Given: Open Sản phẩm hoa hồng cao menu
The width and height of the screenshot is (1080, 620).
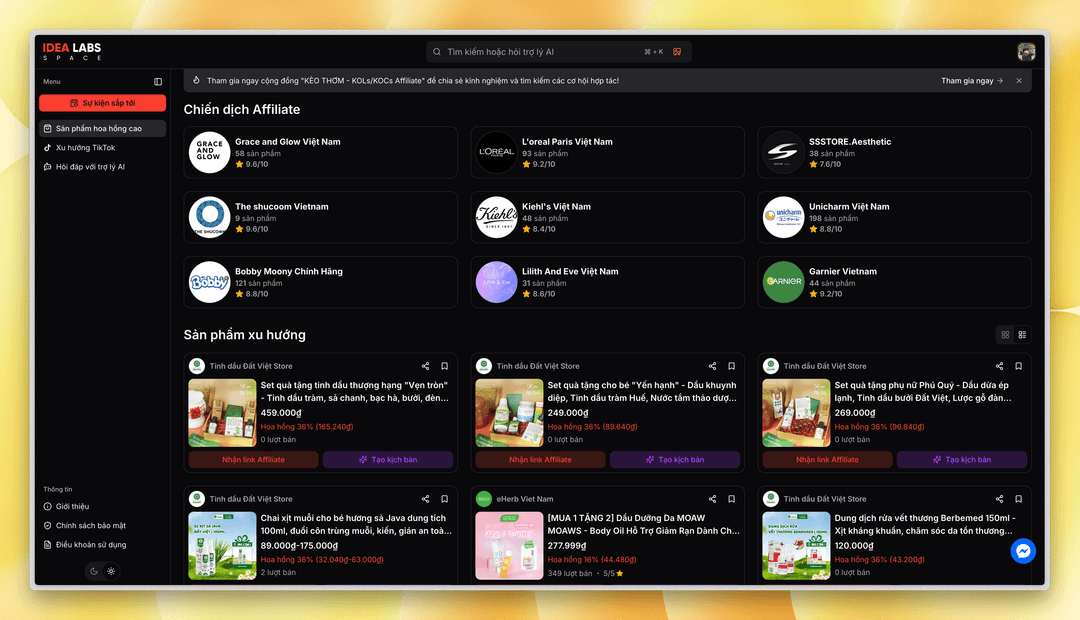Looking at the screenshot, I should point(103,128).
